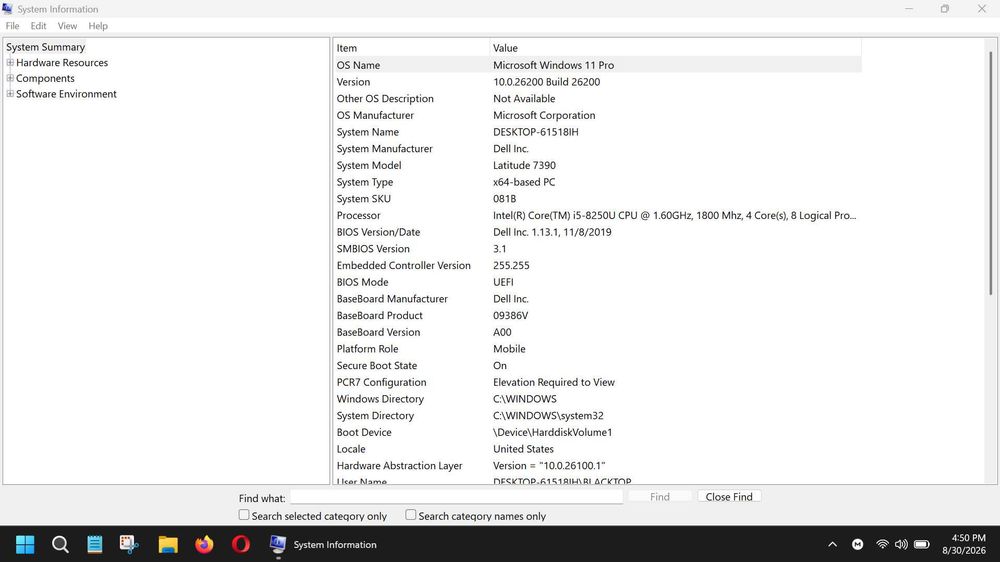Image resolution: width=1000 pixels, height=562 pixels.
Task: Select the Secure Boot State row
Action: (598, 366)
